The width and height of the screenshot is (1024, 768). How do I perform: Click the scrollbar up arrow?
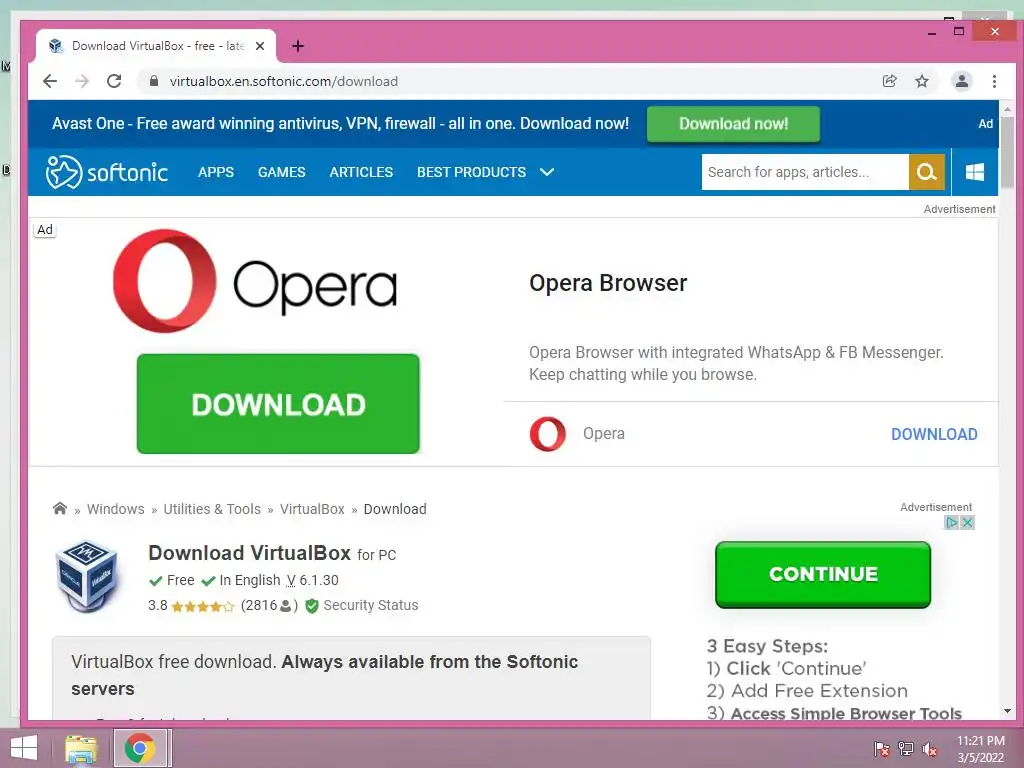pos(1007,109)
